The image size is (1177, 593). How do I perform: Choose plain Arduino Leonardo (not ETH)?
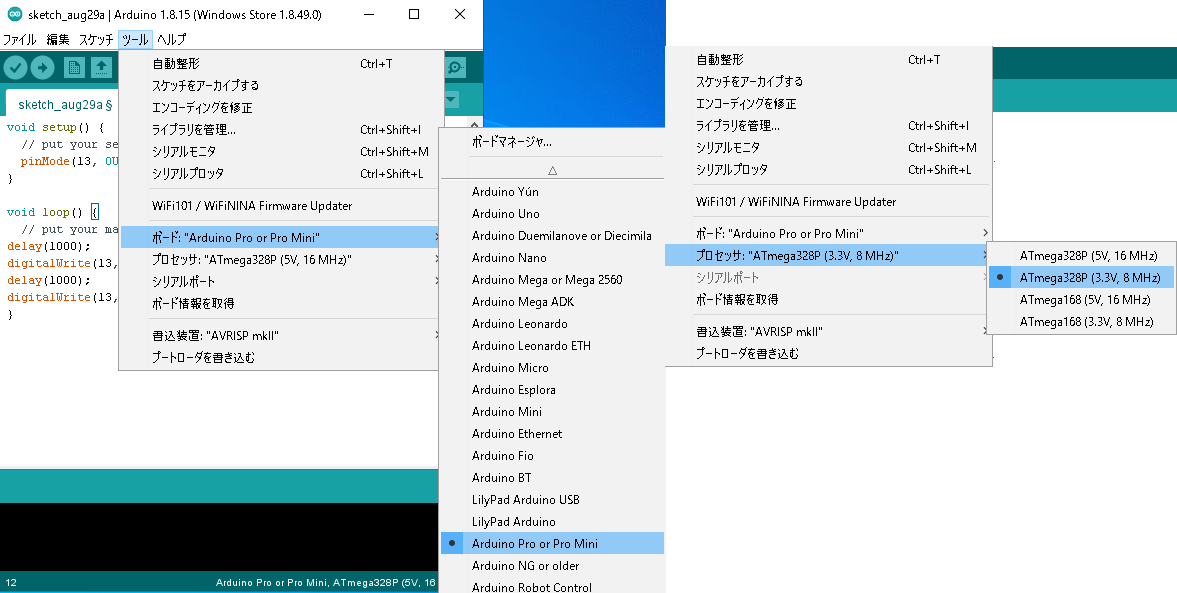tap(552, 324)
